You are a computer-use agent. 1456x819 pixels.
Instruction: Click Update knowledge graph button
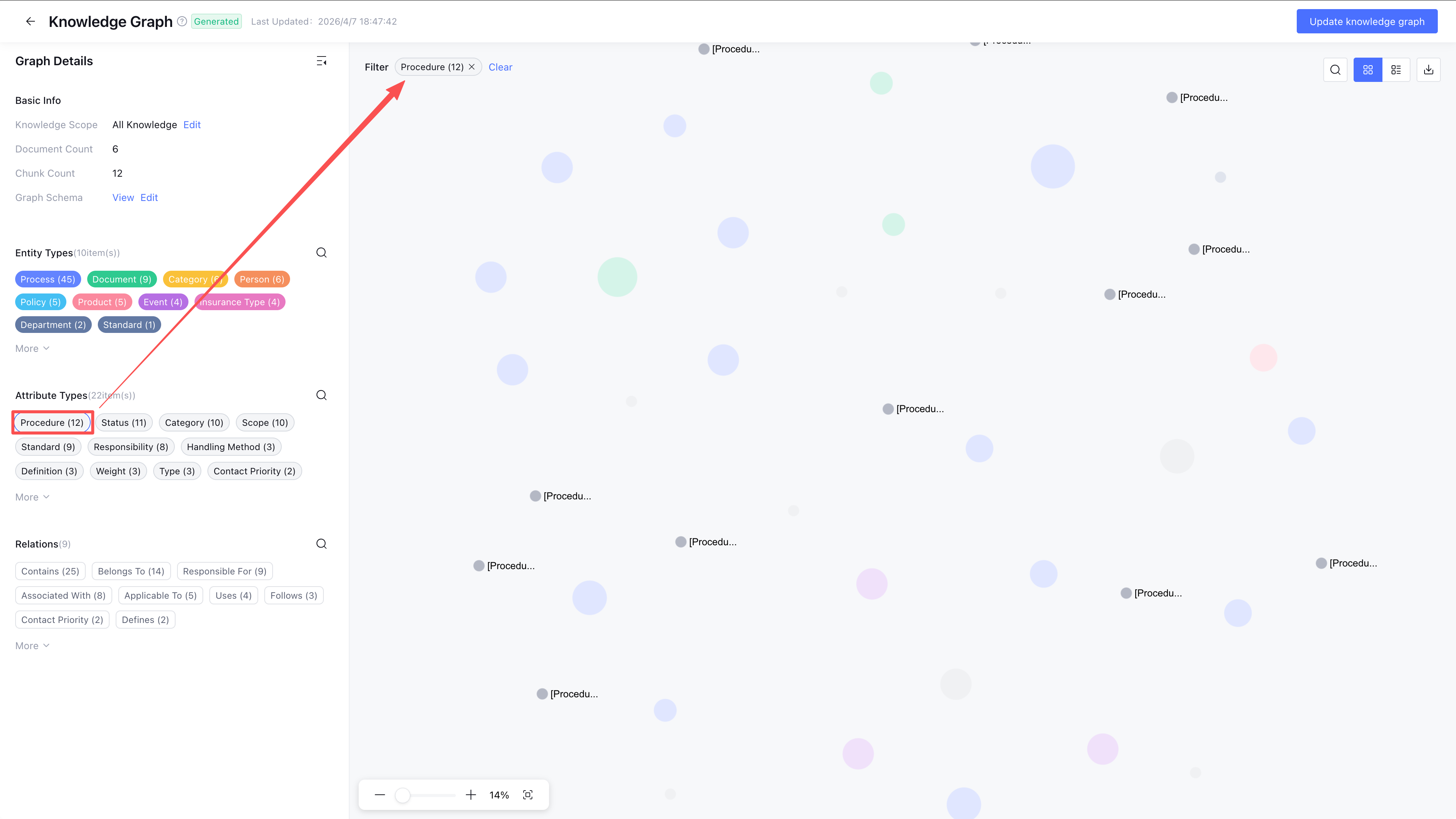(1367, 22)
